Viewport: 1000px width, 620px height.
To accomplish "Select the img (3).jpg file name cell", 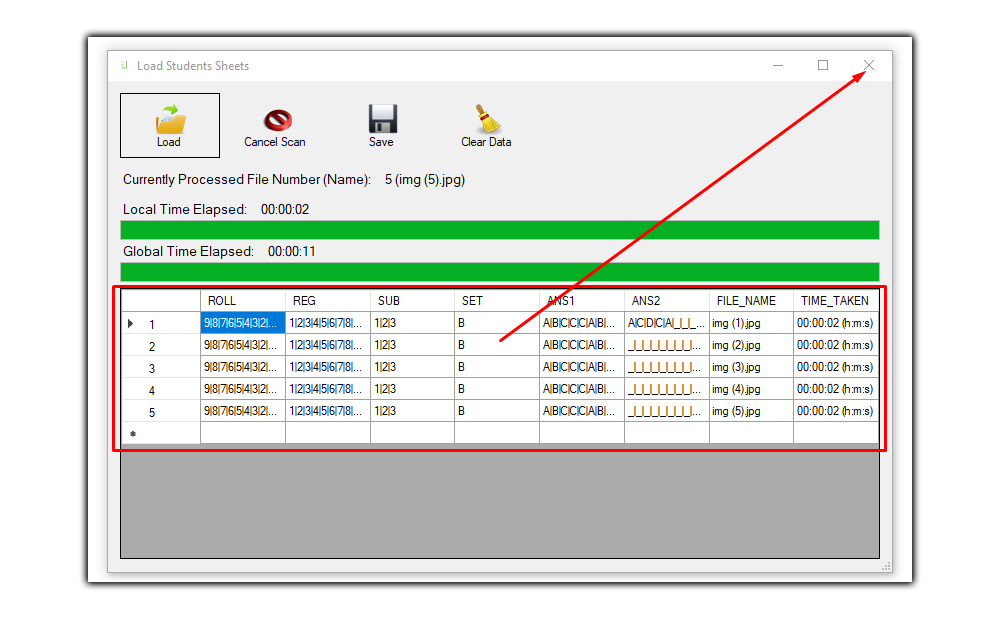I will 750,367.
